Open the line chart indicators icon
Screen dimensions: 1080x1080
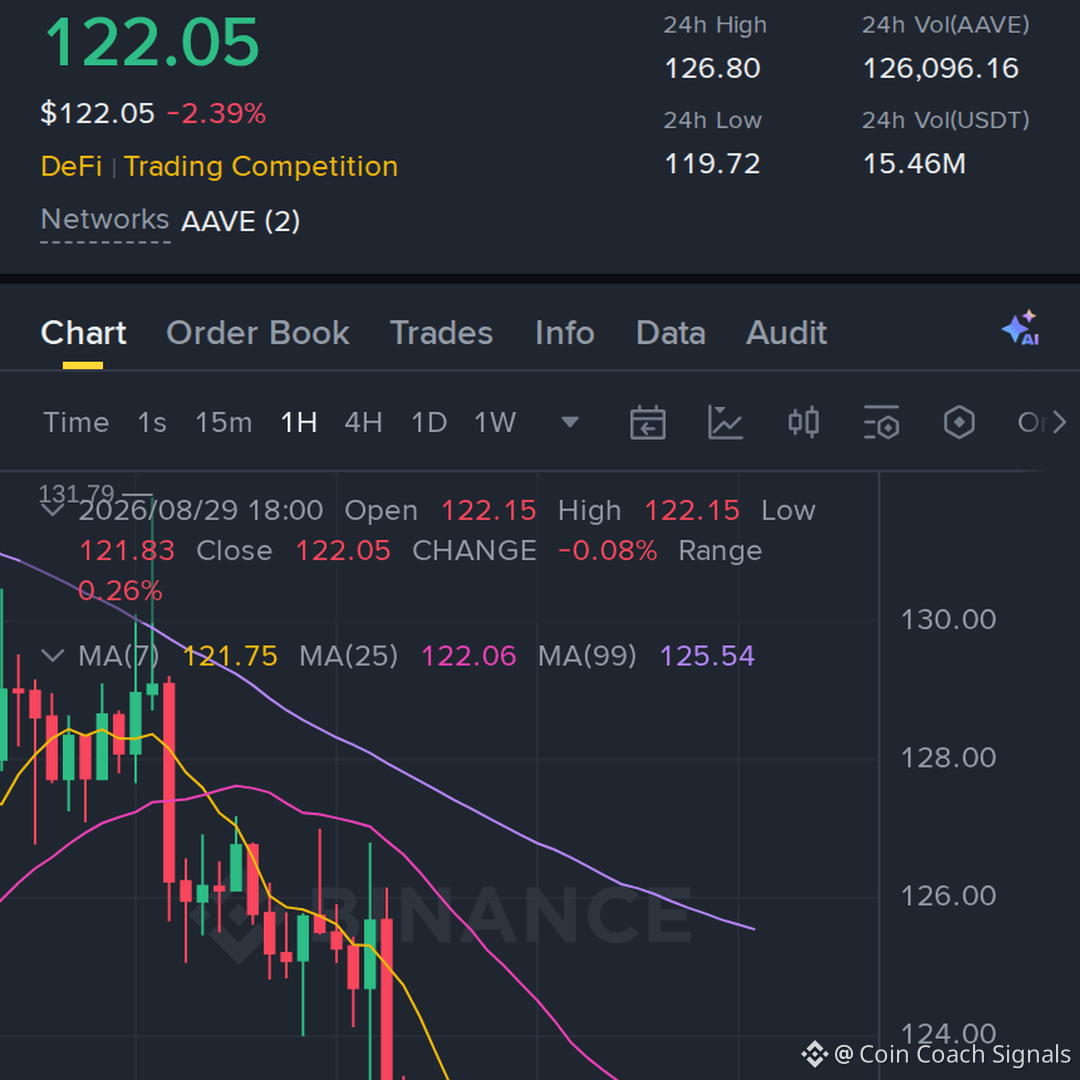coord(725,422)
